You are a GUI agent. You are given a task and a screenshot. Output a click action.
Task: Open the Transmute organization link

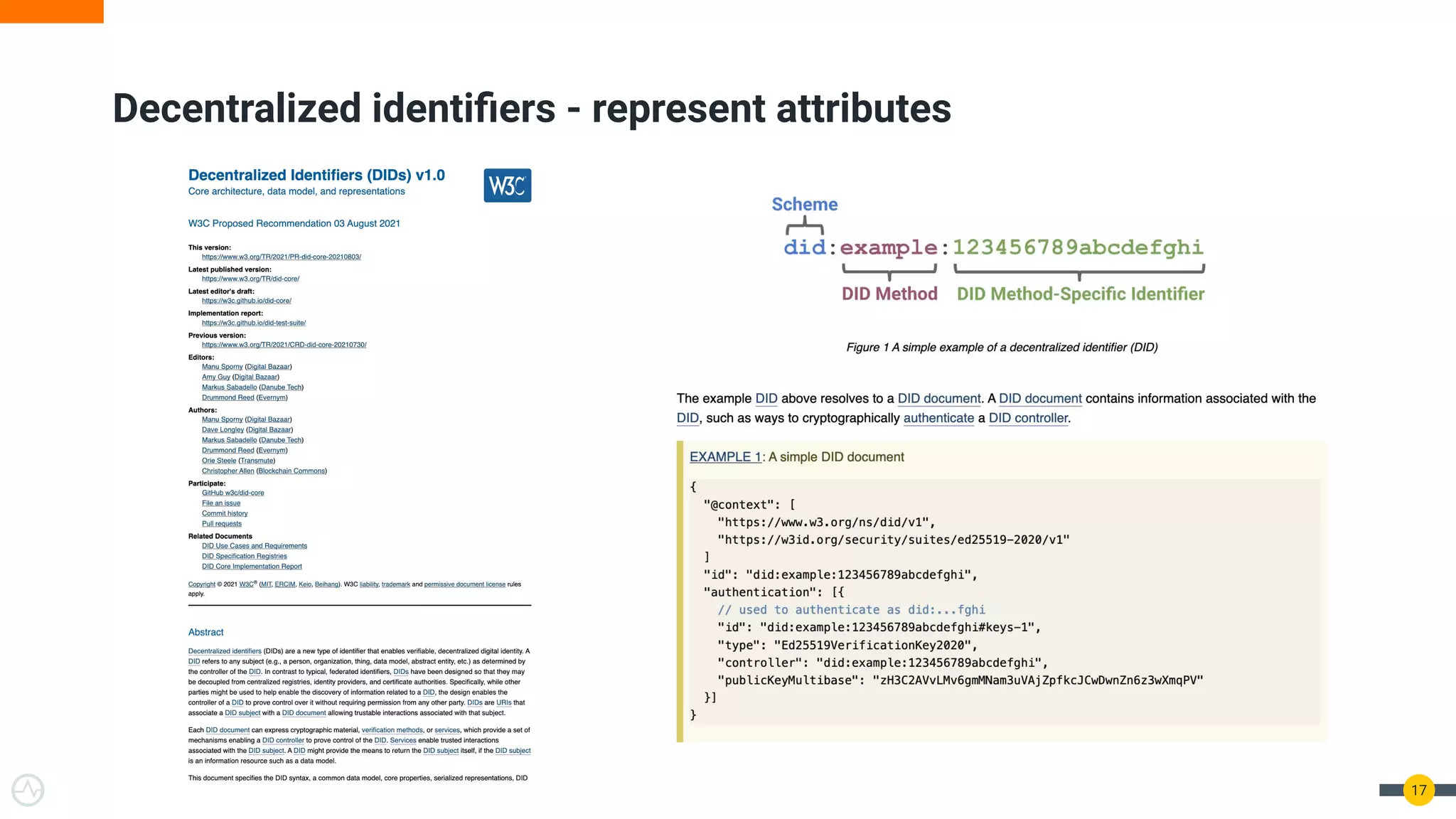pos(257,461)
